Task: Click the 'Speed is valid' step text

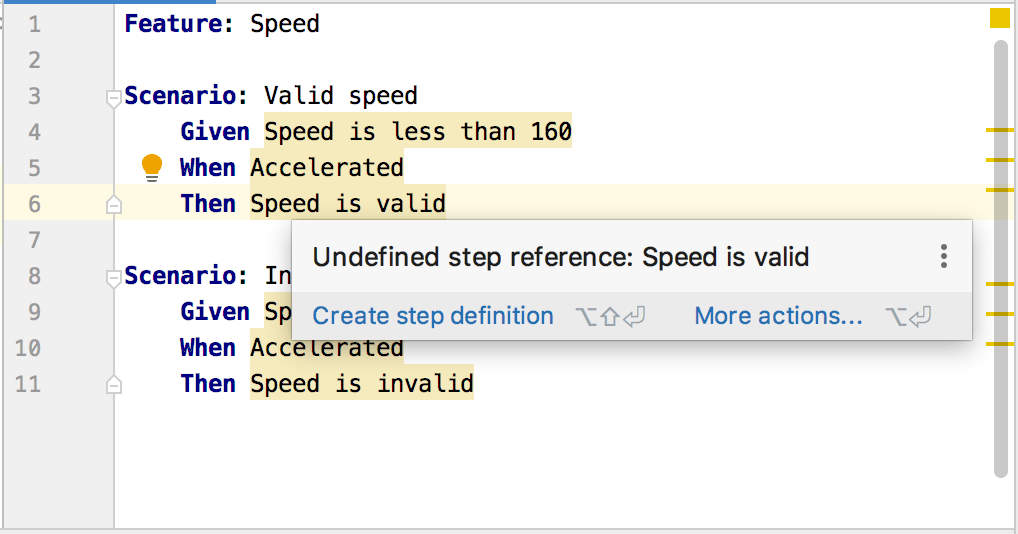Action: click(347, 204)
